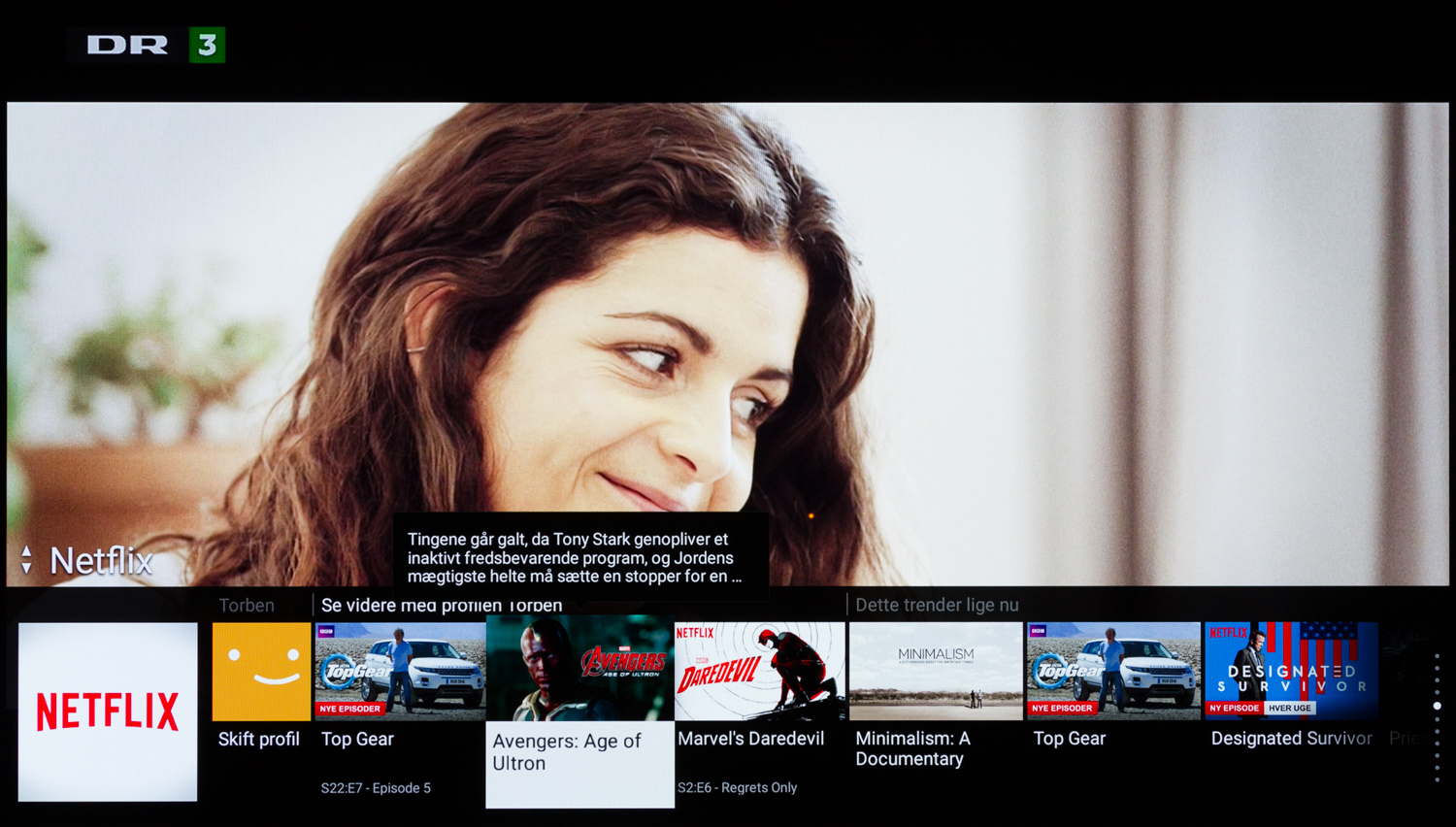Image resolution: width=1456 pixels, height=827 pixels.
Task: Open Minimalism: A Documentary thumbnail
Action: click(x=936, y=671)
